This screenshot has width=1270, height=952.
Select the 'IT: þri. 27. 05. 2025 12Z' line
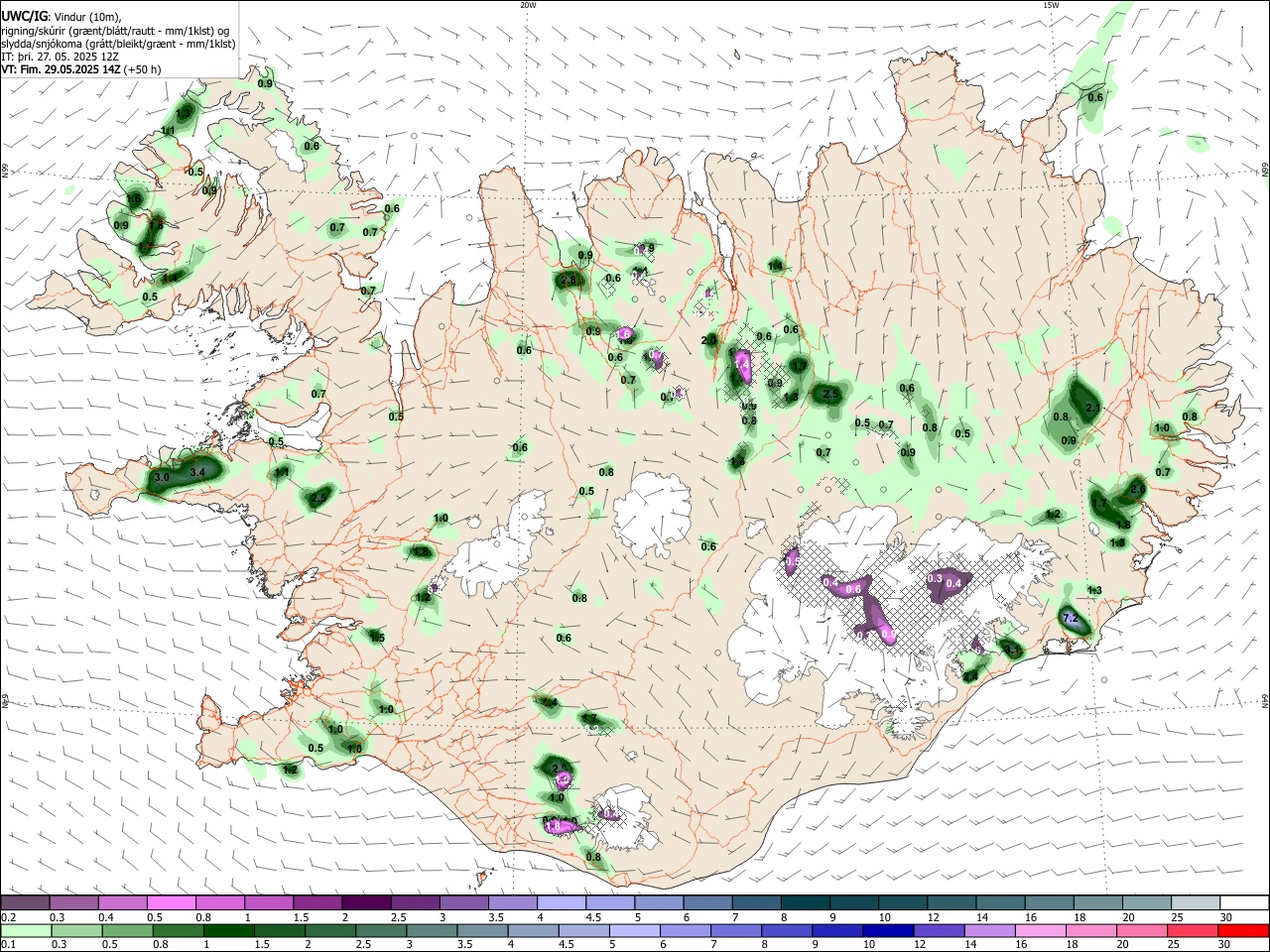point(62,57)
